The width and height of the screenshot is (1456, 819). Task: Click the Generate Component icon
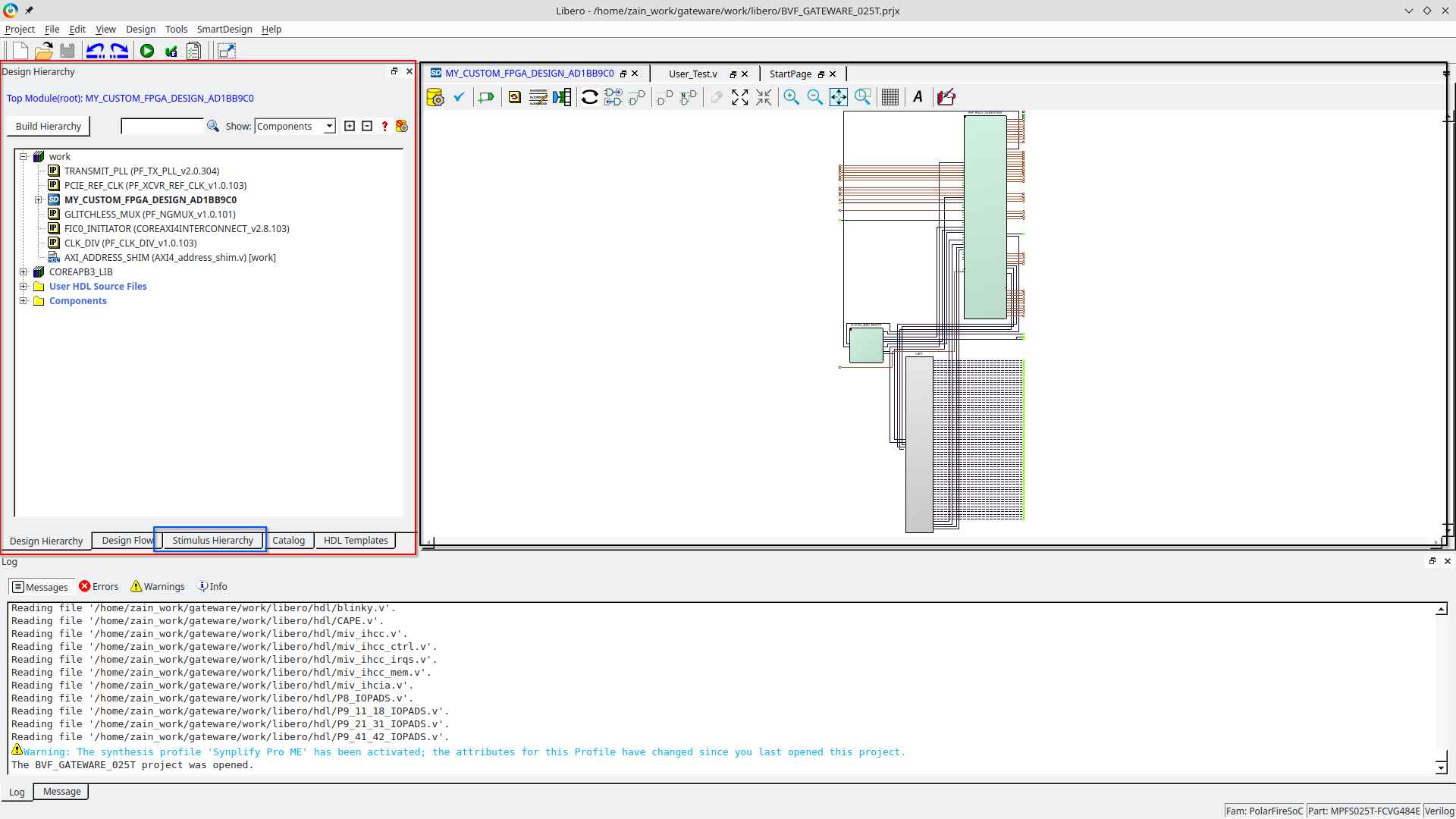coord(435,97)
